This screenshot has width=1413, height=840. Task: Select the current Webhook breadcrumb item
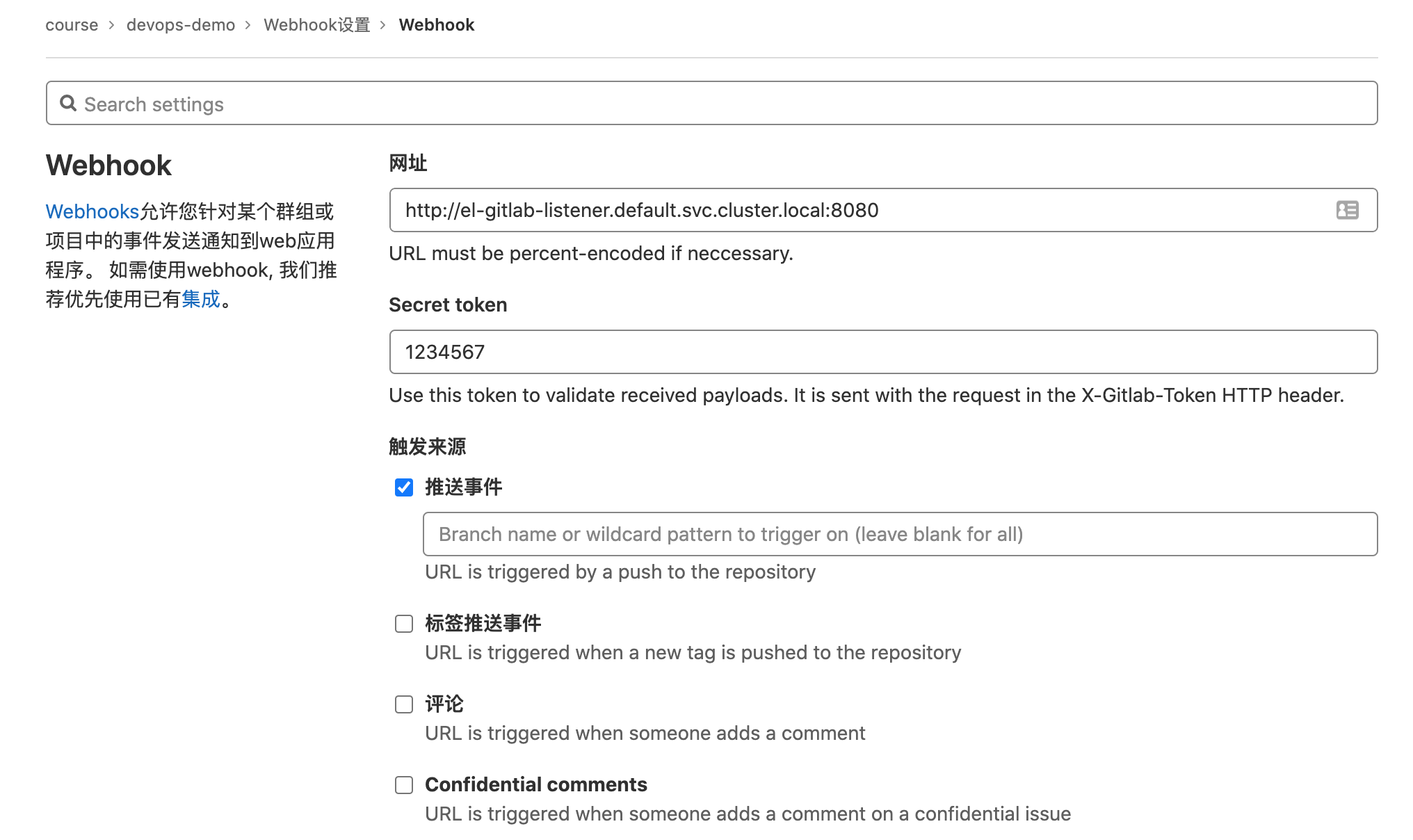437,25
